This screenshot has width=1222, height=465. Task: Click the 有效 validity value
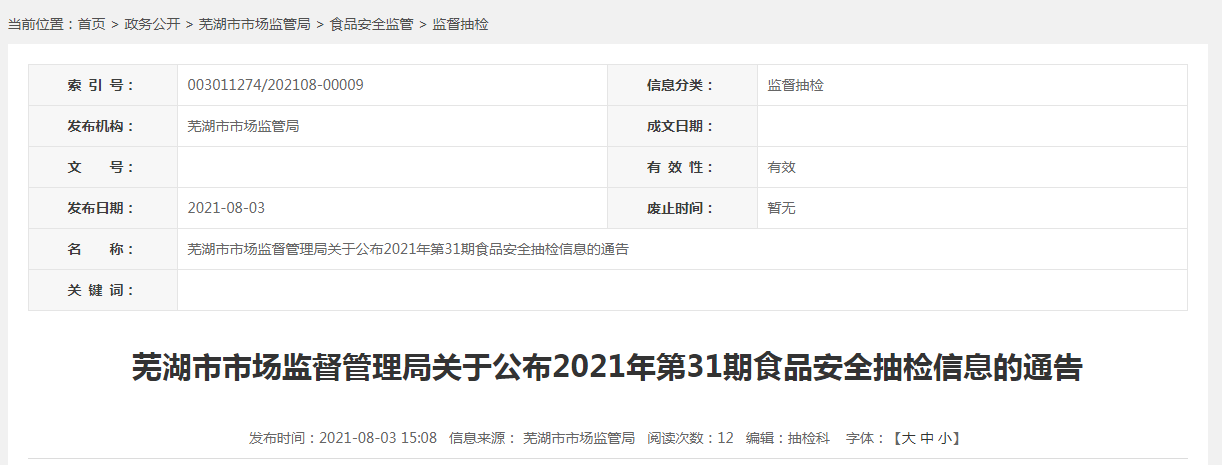click(x=781, y=167)
